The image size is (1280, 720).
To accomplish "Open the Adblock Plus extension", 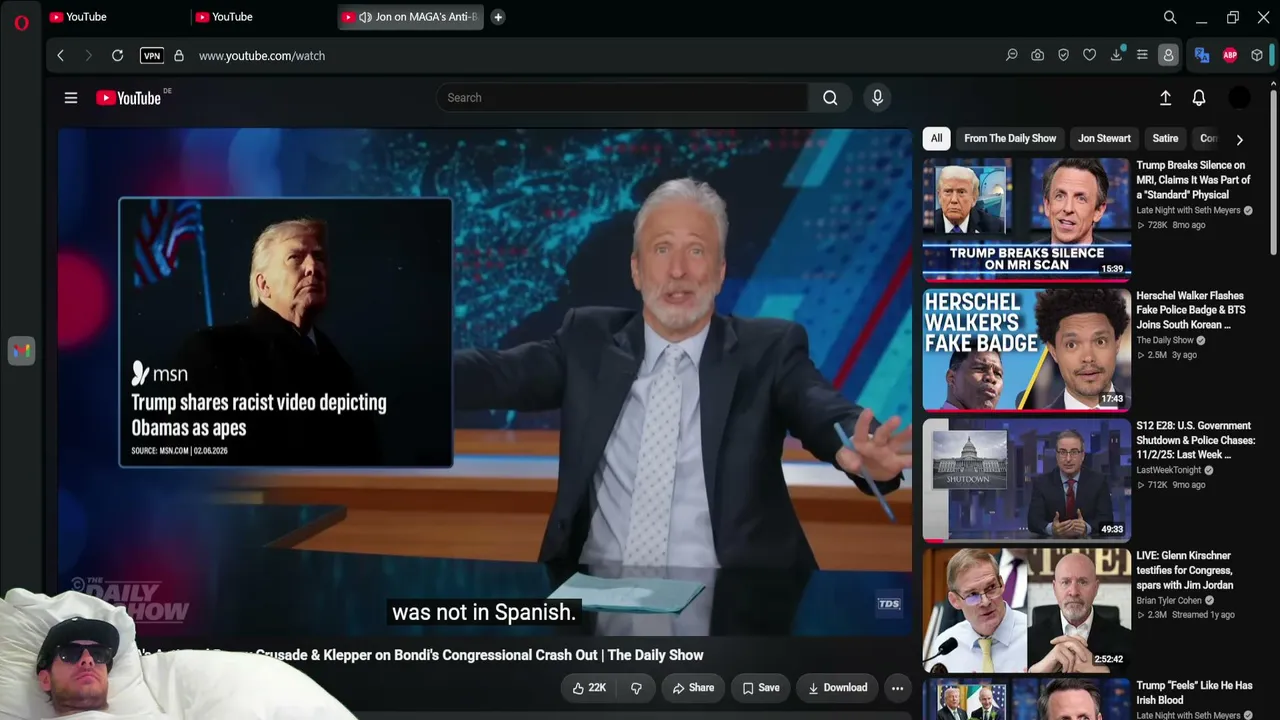I will tap(1230, 56).
